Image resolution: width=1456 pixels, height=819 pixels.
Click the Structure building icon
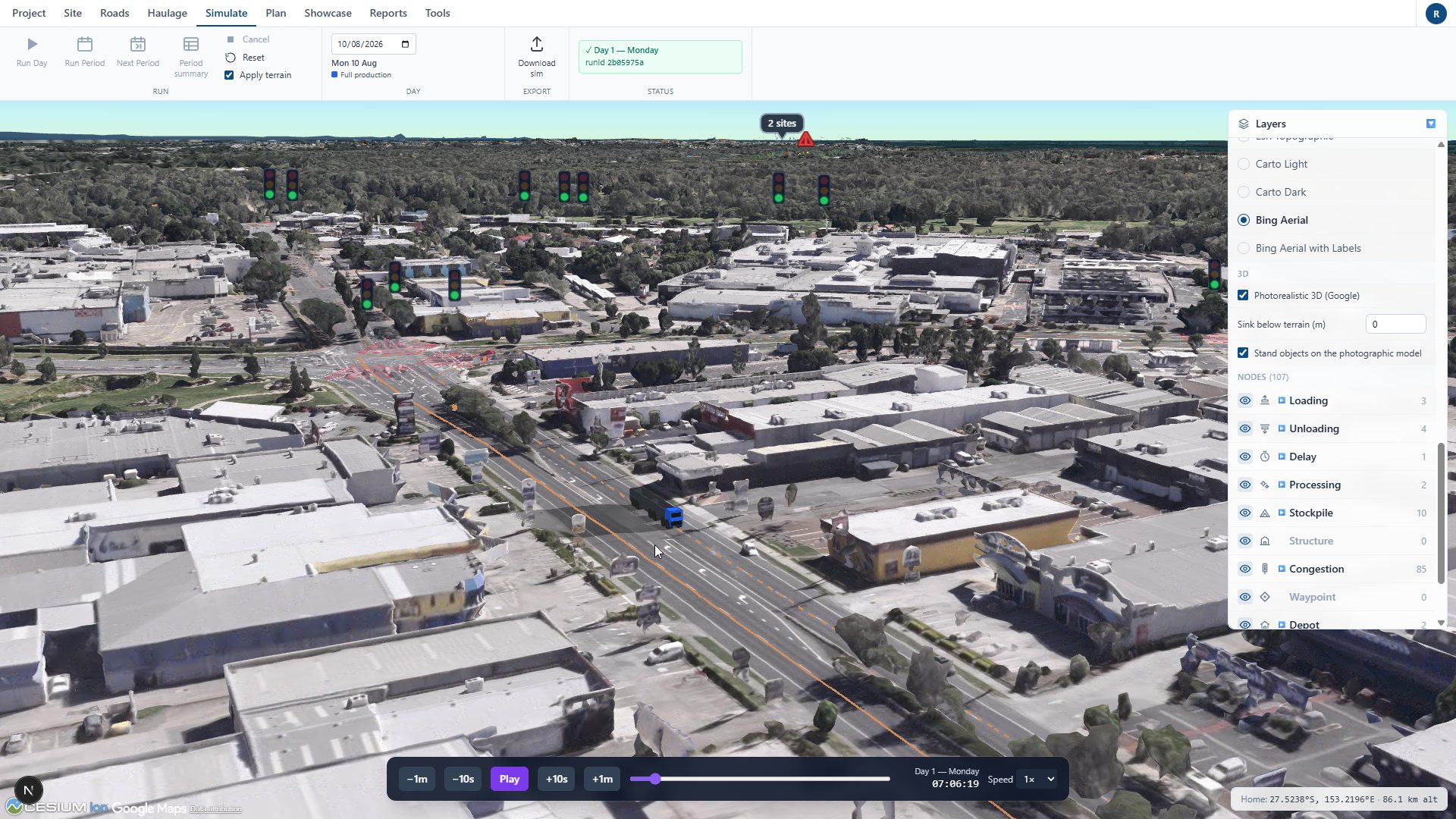[x=1265, y=541]
